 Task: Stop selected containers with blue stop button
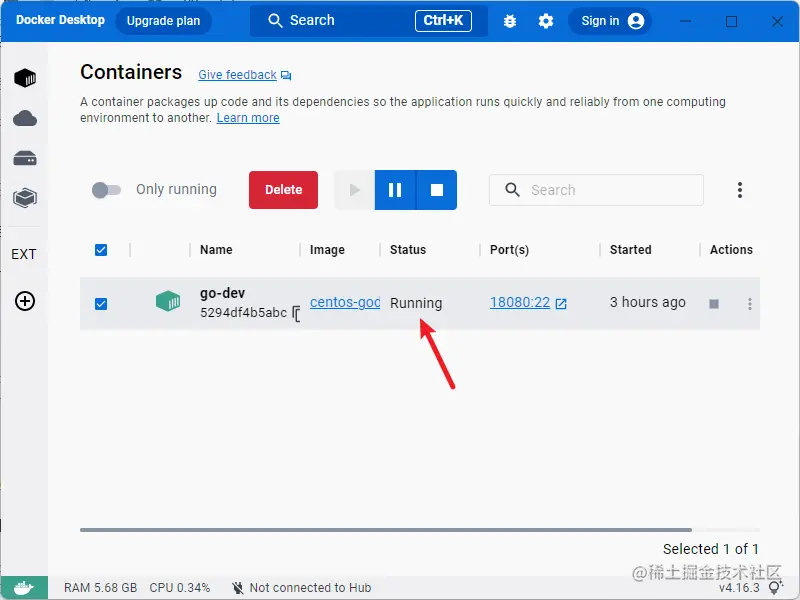coord(437,190)
